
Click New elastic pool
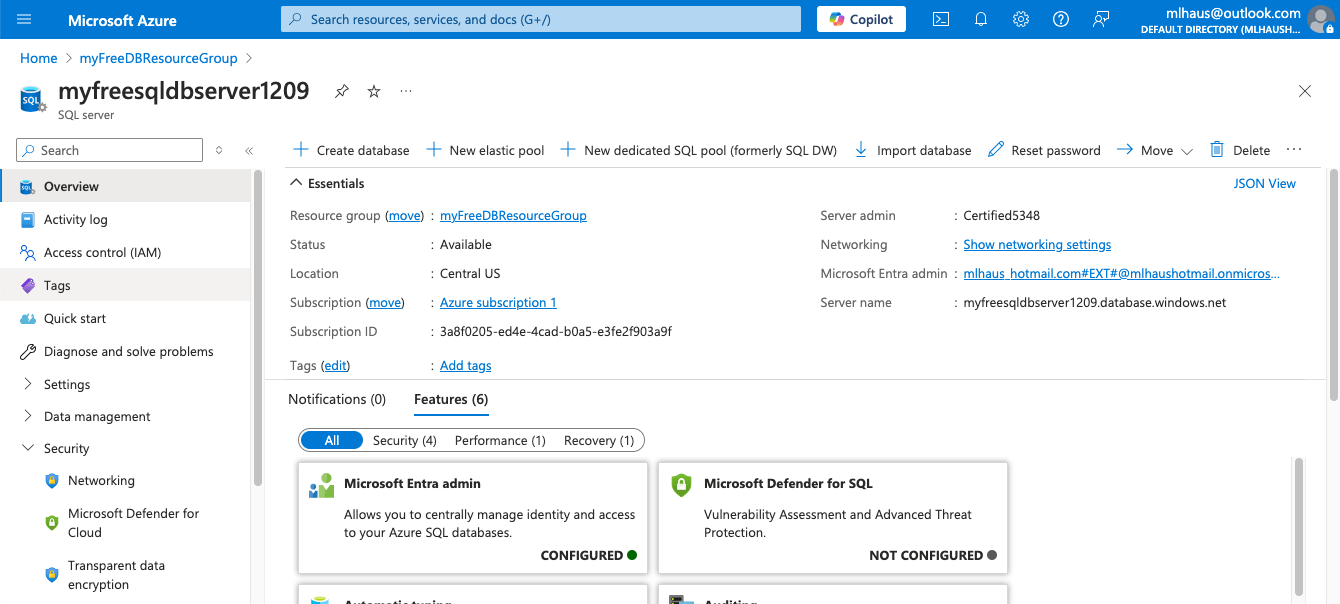point(485,150)
